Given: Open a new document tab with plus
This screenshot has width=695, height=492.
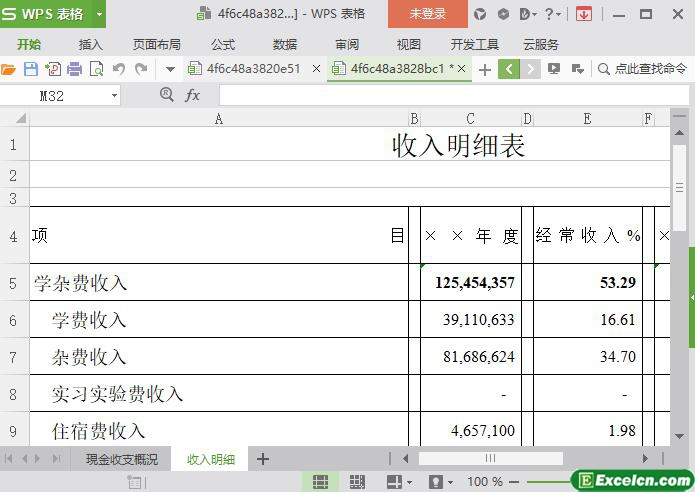Looking at the screenshot, I should coord(485,69).
